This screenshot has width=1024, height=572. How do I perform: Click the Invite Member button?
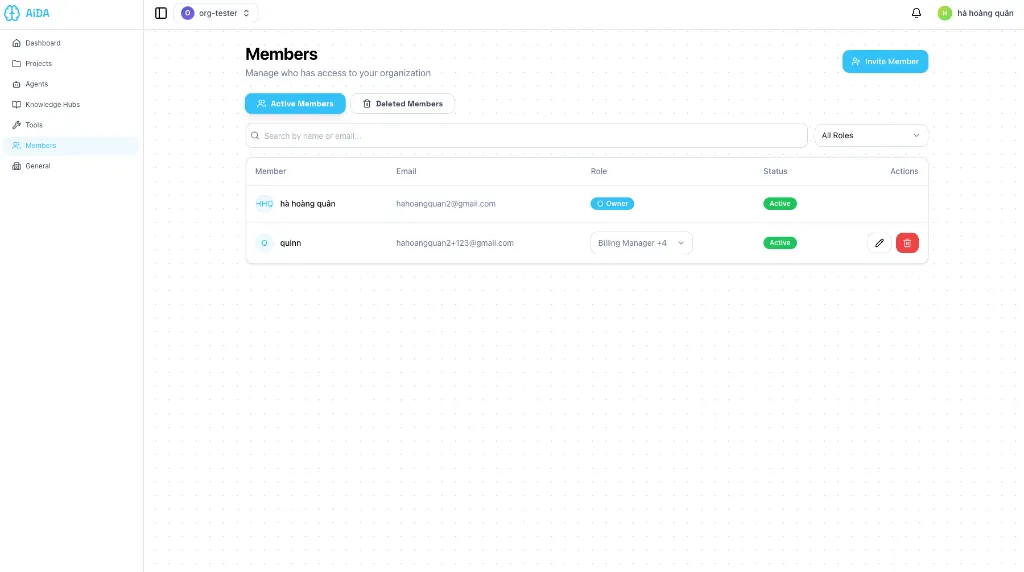tap(885, 61)
